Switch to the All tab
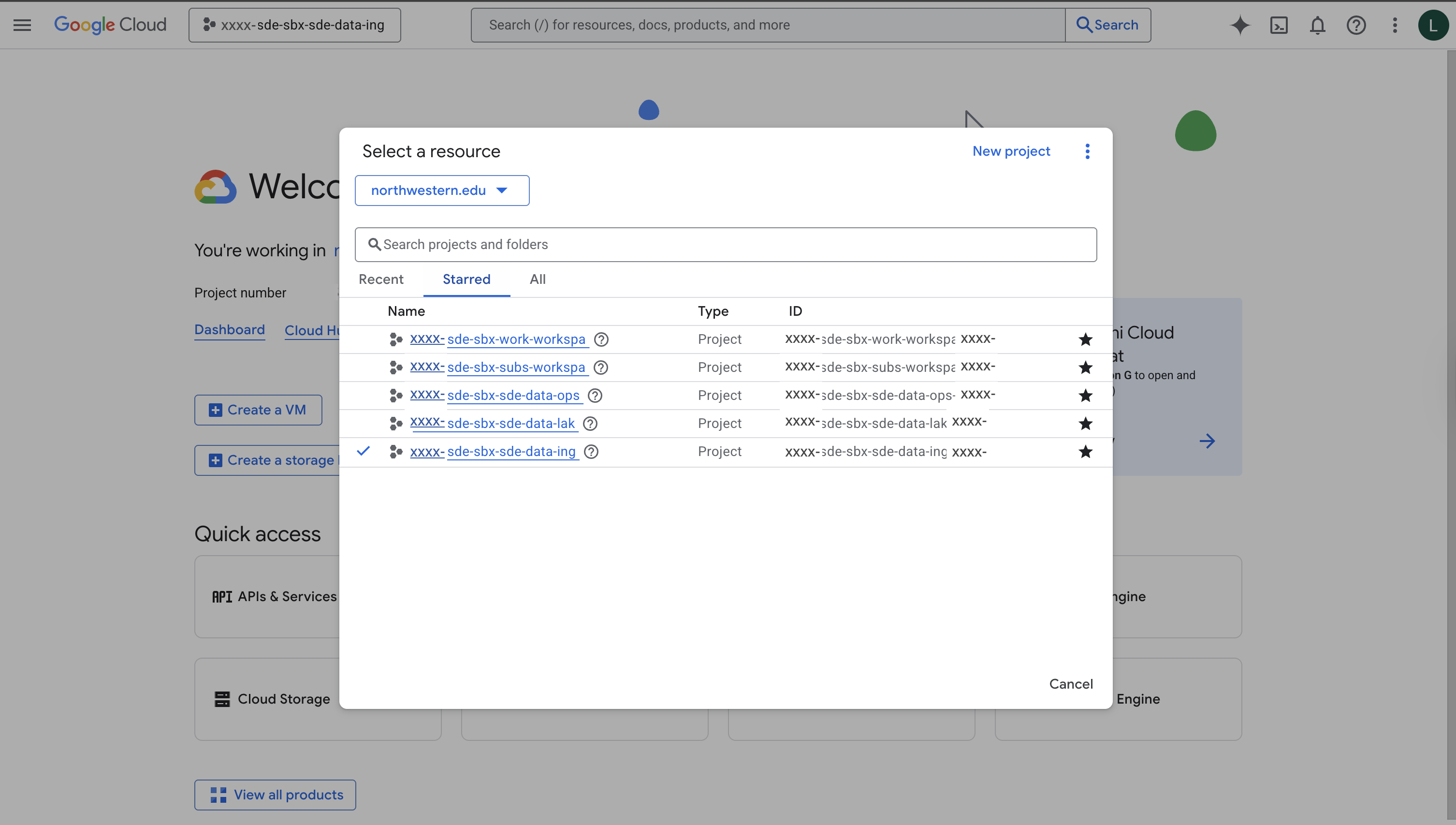The height and width of the screenshot is (825, 1456). tap(538, 280)
